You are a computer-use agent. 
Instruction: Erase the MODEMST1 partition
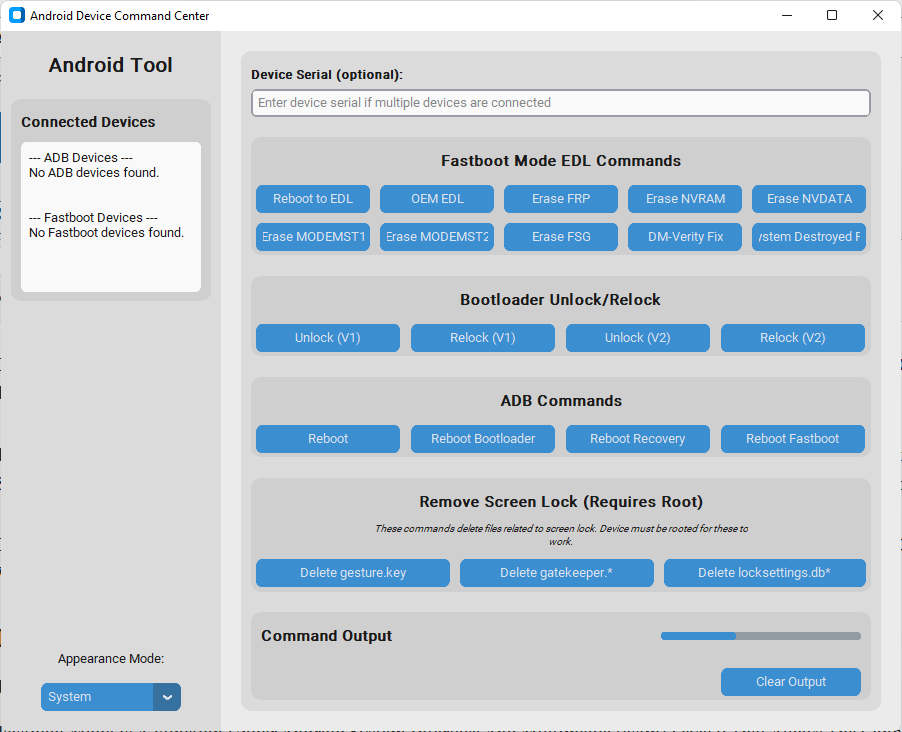point(312,237)
